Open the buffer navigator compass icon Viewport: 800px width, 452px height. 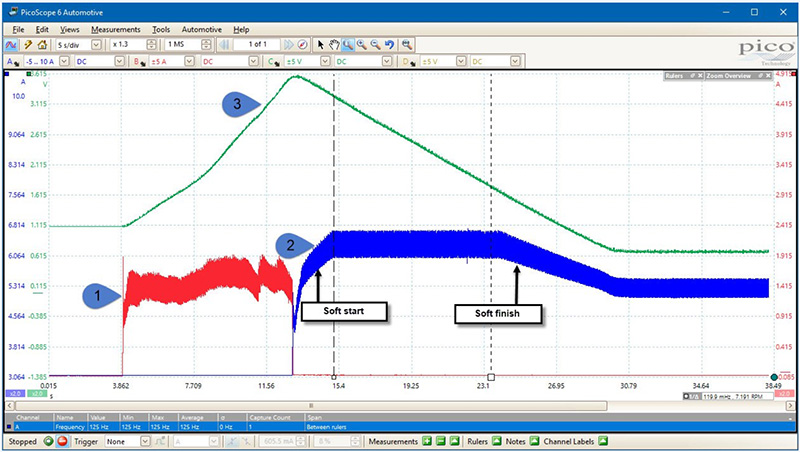(x=303, y=44)
